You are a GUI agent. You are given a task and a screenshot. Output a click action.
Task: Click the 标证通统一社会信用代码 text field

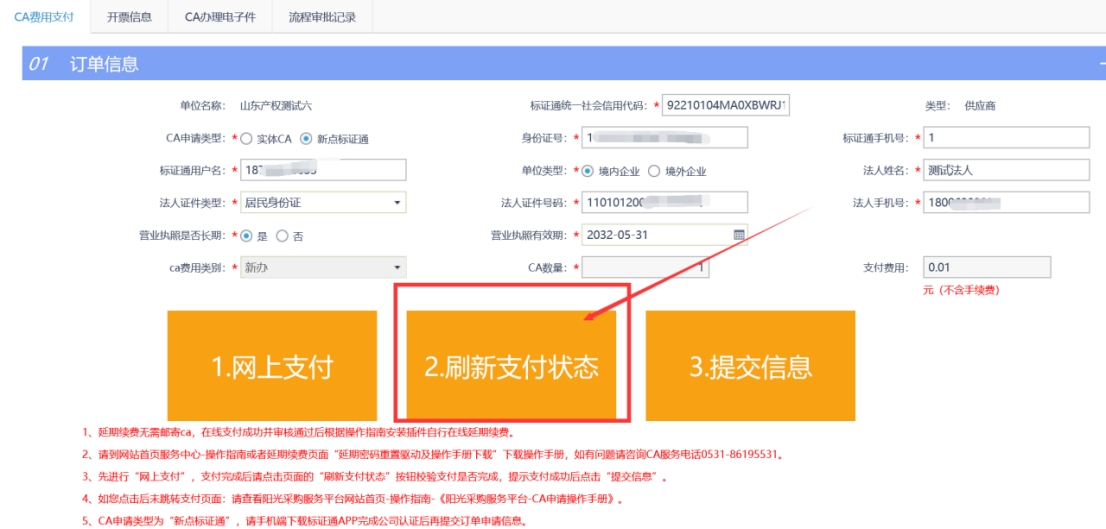(x=726, y=105)
